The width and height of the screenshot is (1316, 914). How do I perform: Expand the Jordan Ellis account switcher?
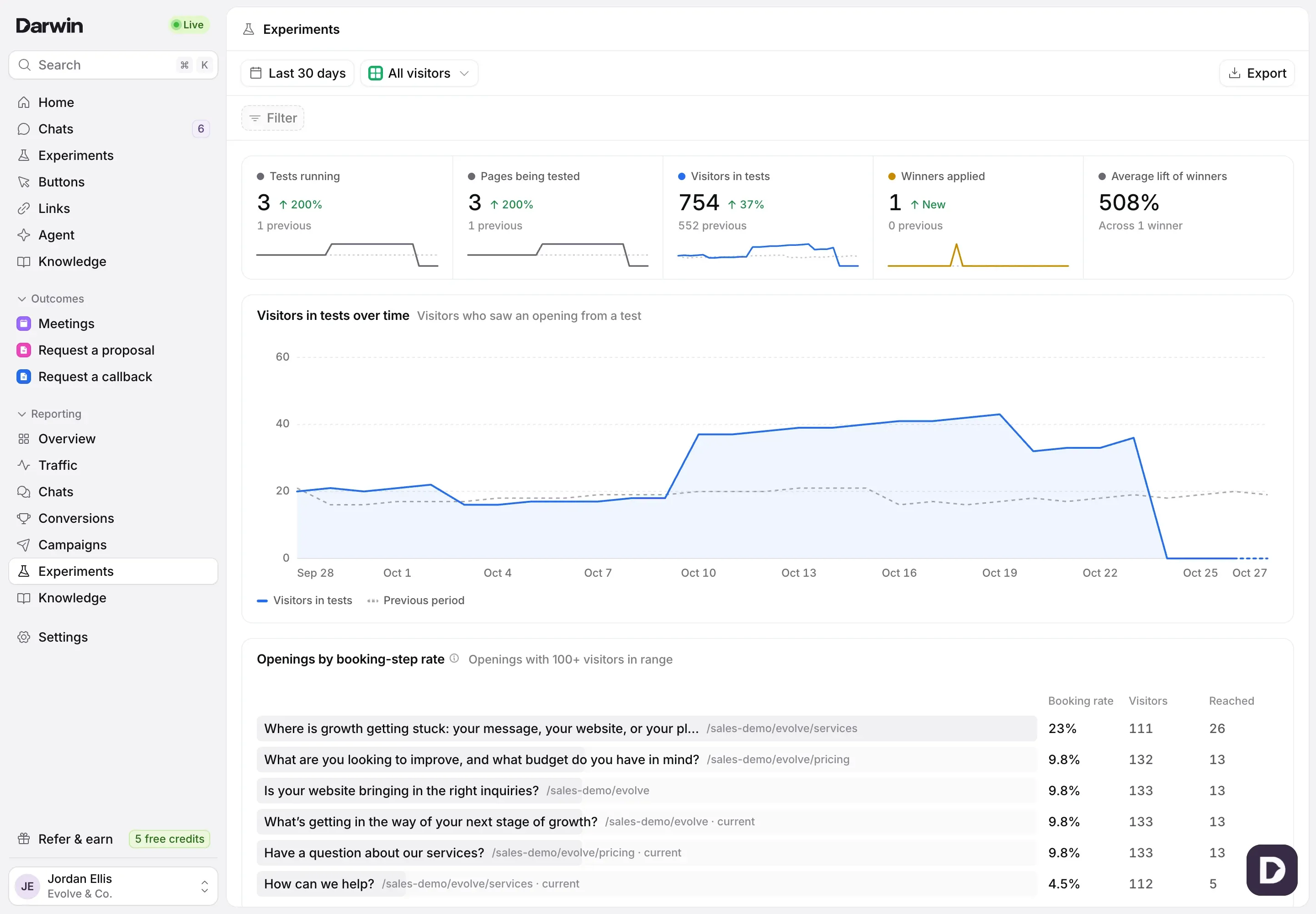113,886
